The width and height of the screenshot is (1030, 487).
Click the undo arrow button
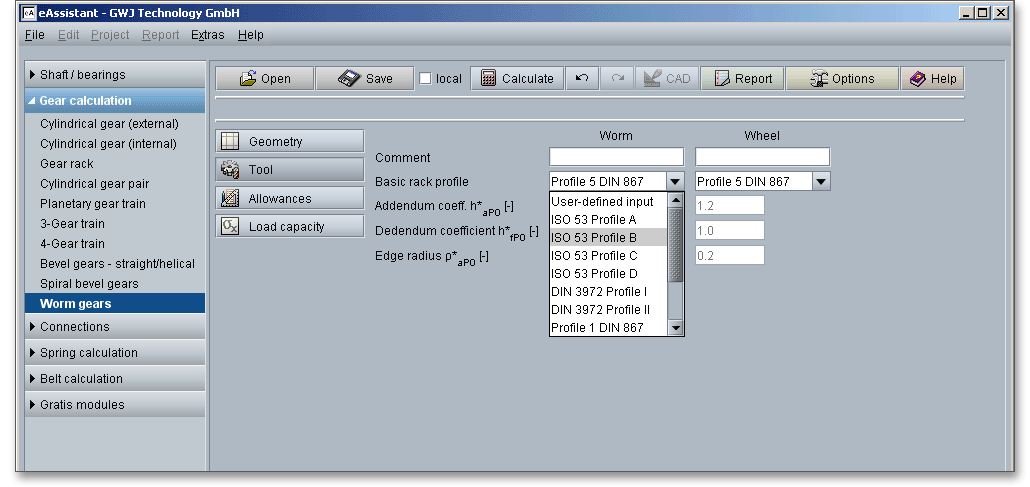[582, 79]
